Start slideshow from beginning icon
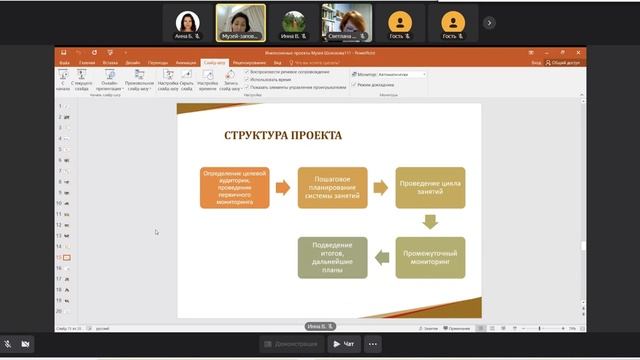 click(63, 74)
